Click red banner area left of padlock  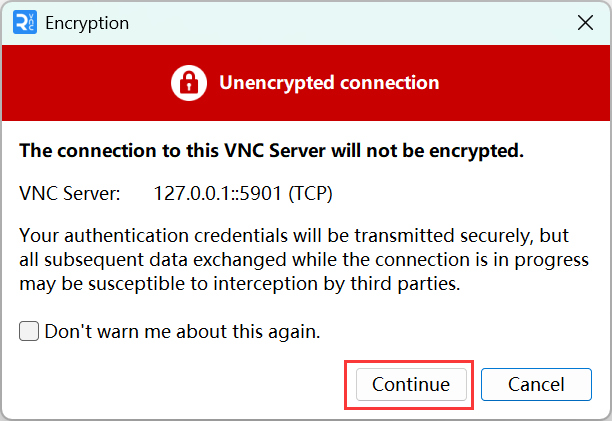click(86, 83)
